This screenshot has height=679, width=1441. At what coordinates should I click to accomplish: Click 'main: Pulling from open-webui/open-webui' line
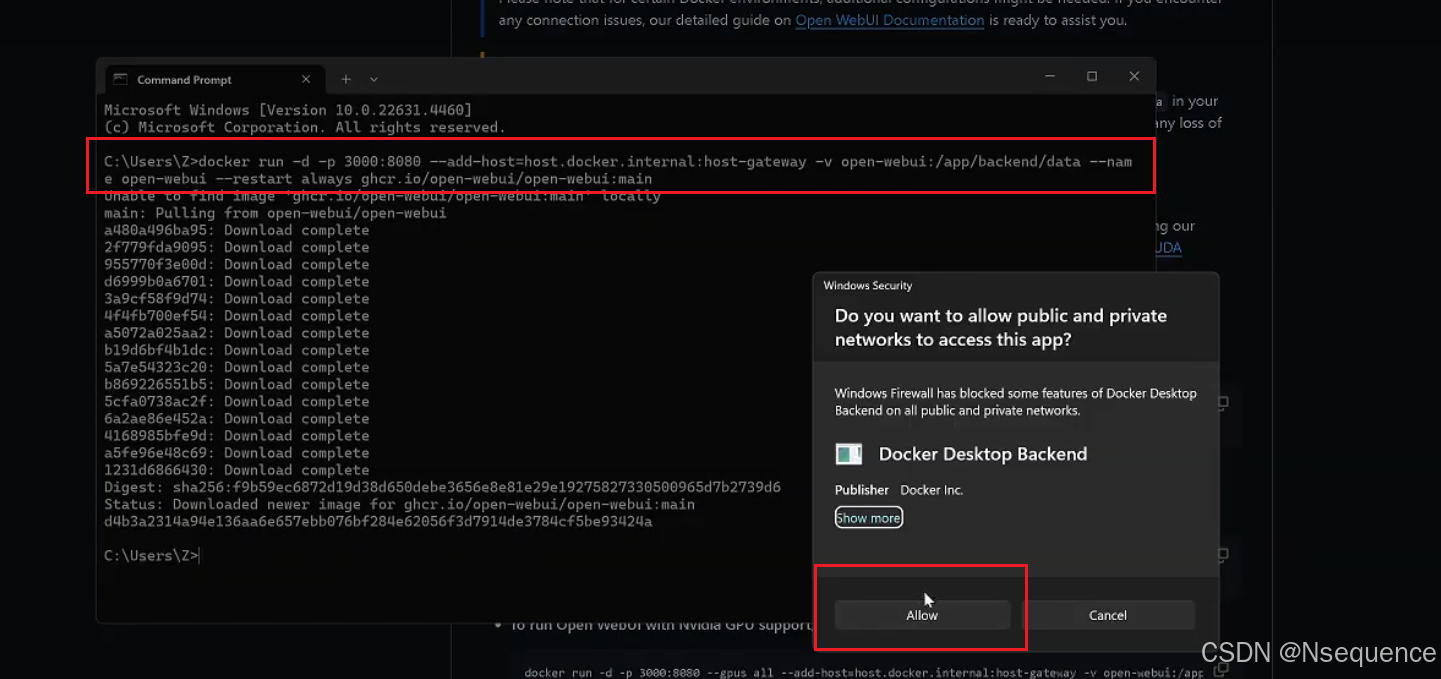tap(275, 213)
